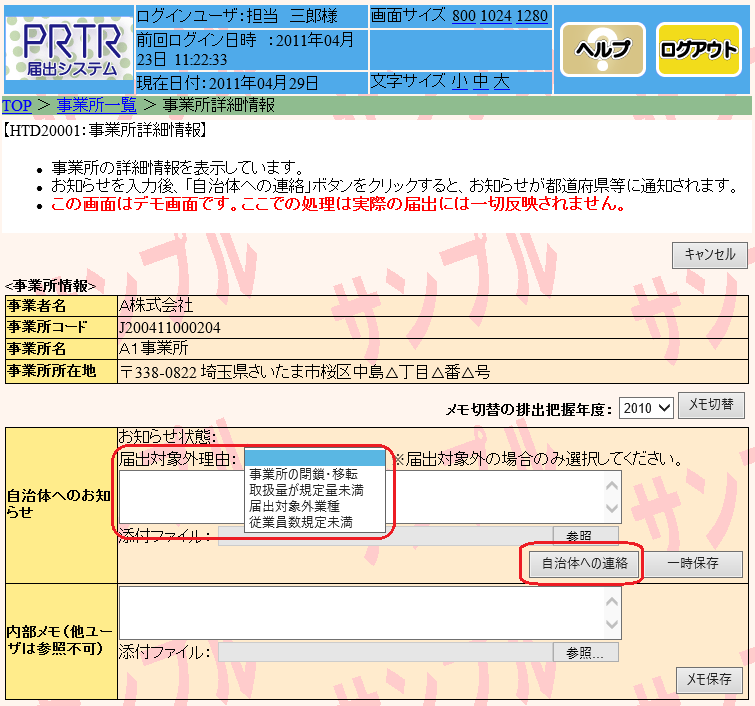Click 内部メモ attachment file field
Viewport: 755px width, 706px height.
pyautogui.click(x=385, y=653)
